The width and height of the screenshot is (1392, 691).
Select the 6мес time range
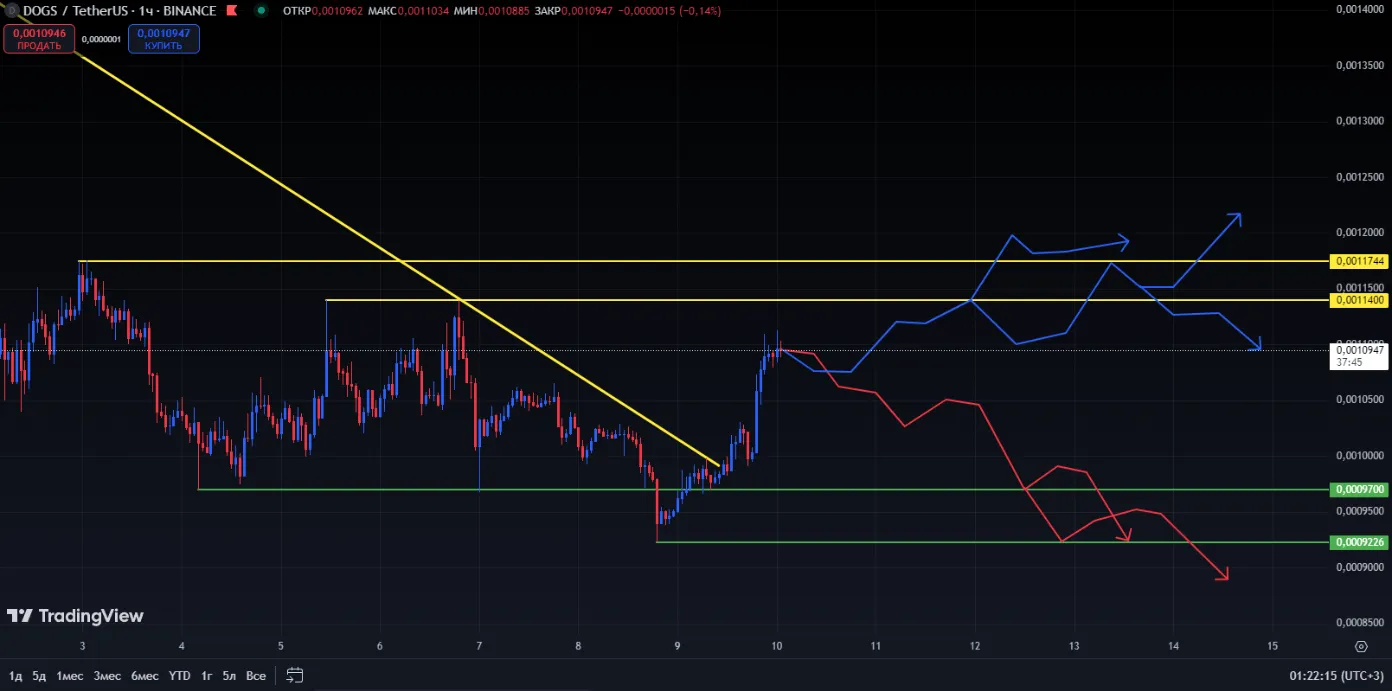point(145,676)
